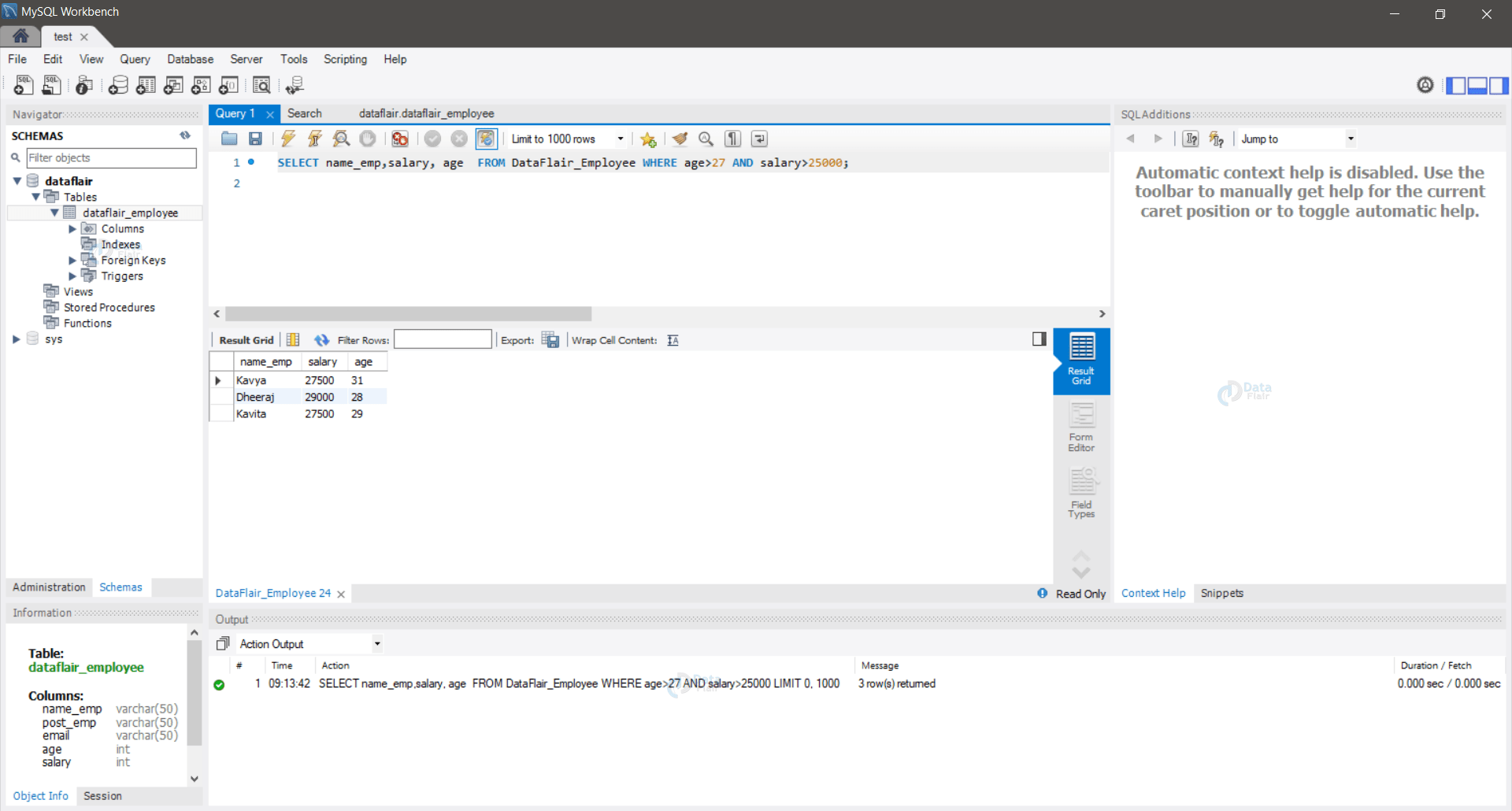Close the Query 1 tab

270,114
